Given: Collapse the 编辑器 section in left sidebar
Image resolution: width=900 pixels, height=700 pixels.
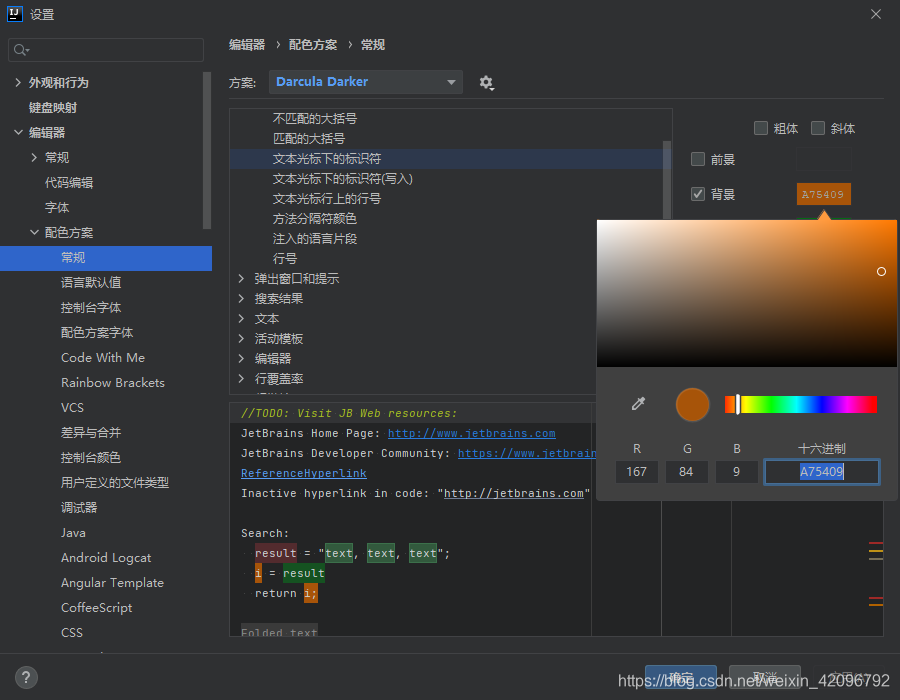Looking at the screenshot, I should [x=18, y=133].
